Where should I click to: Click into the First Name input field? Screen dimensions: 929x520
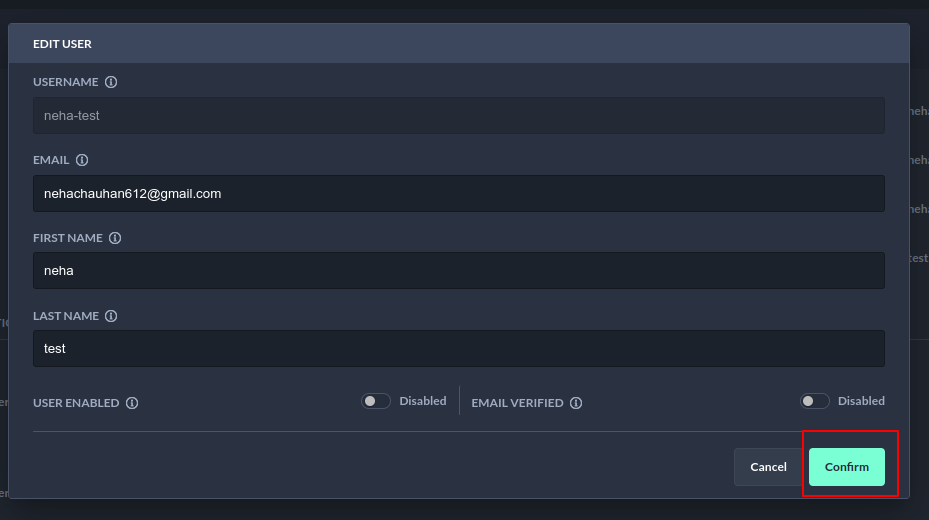click(458, 271)
